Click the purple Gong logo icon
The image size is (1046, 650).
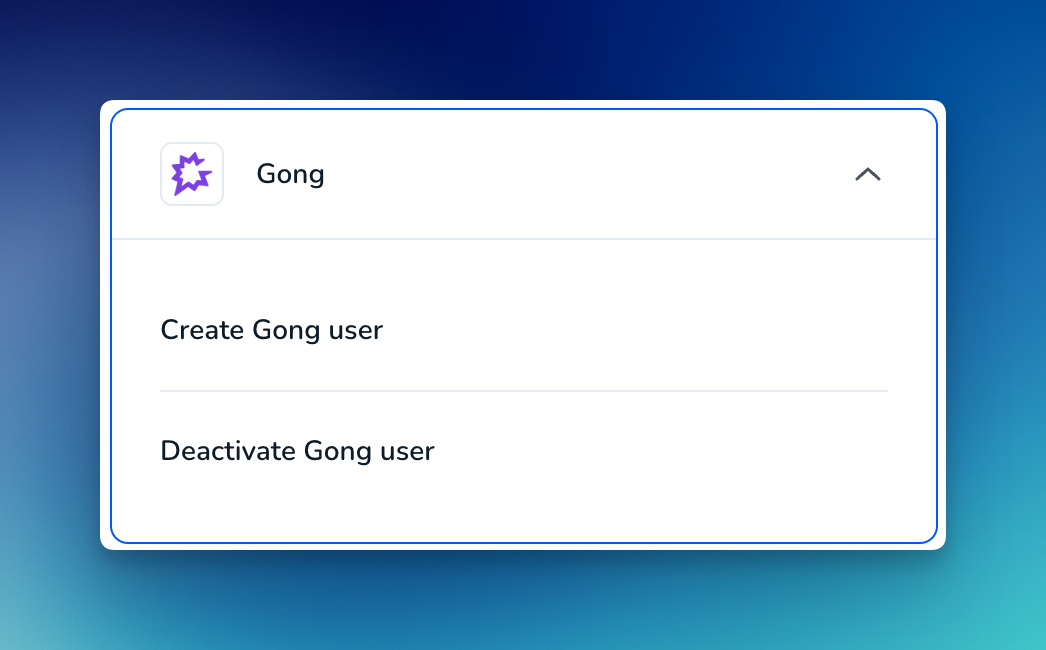191,174
